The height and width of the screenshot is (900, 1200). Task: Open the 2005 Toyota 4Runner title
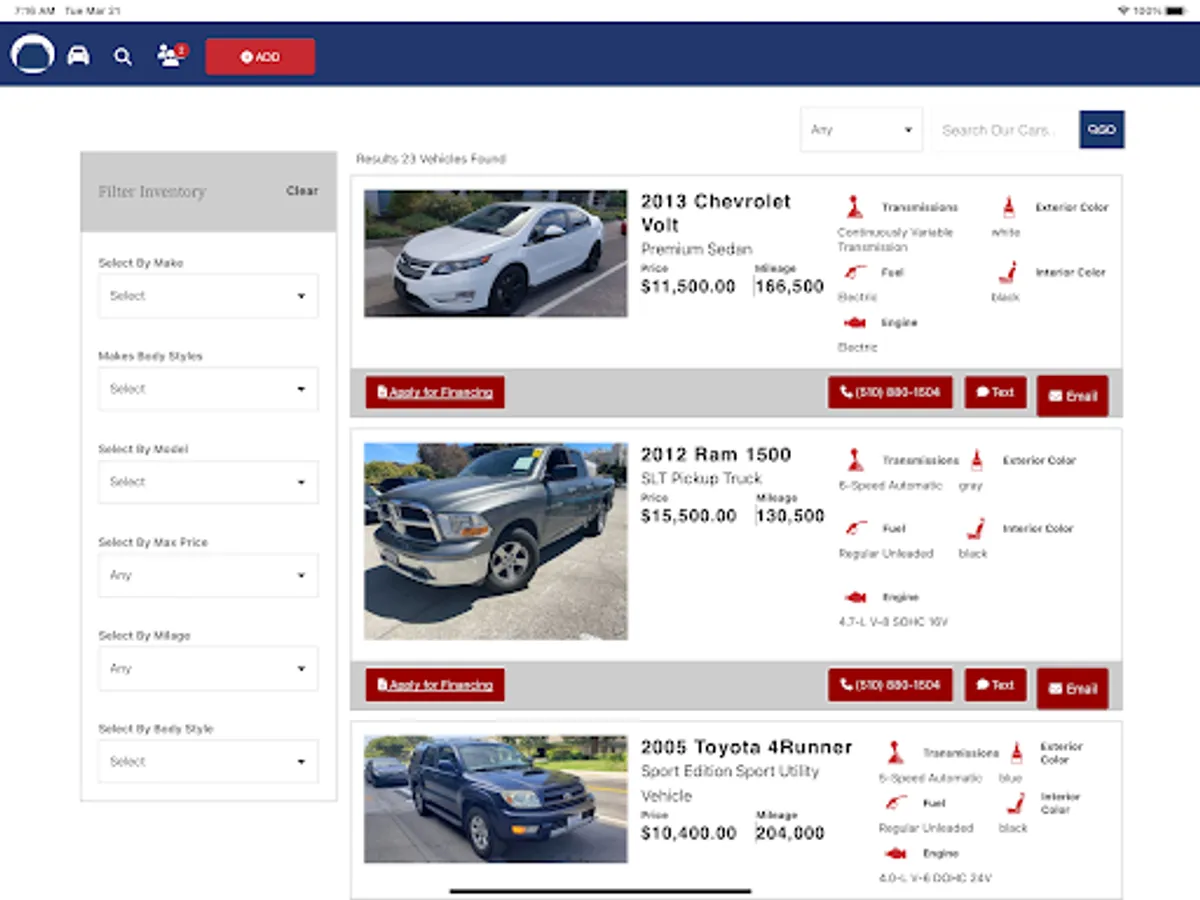point(747,747)
